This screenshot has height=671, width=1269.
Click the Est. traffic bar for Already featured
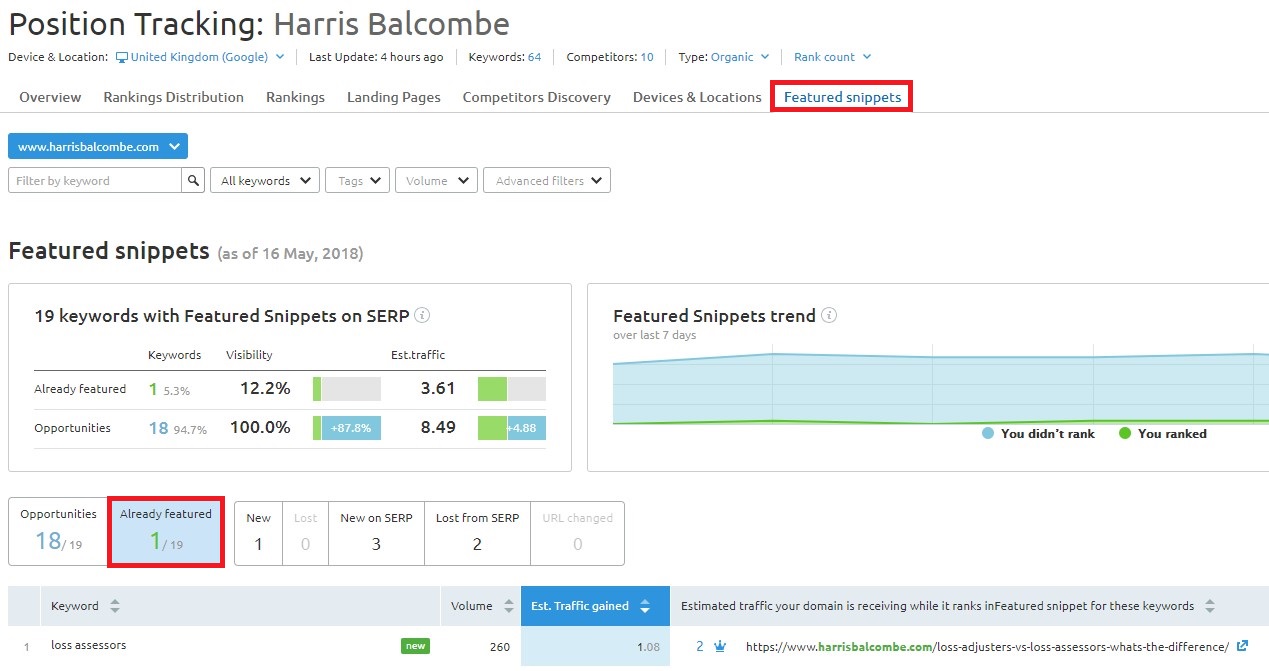pos(511,389)
